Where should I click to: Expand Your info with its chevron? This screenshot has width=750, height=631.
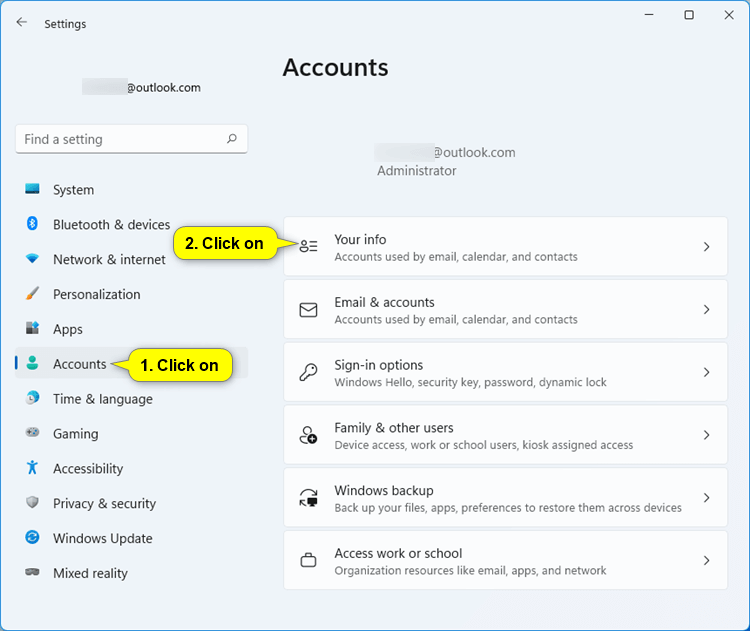pyautogui.click(x=706, y=247)
